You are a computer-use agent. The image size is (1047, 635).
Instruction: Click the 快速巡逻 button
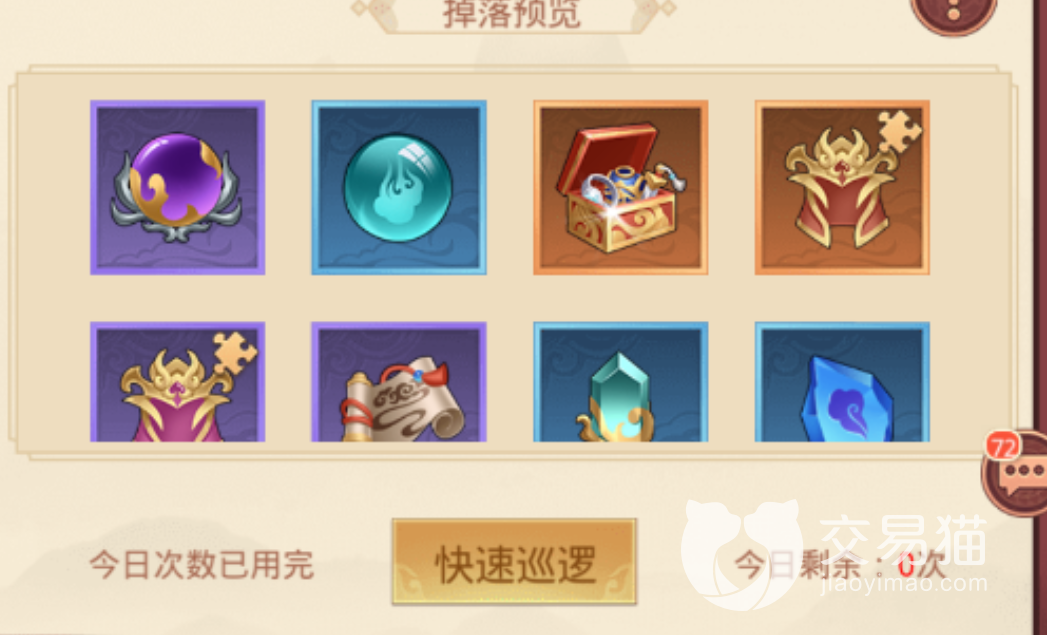(513, 562)
